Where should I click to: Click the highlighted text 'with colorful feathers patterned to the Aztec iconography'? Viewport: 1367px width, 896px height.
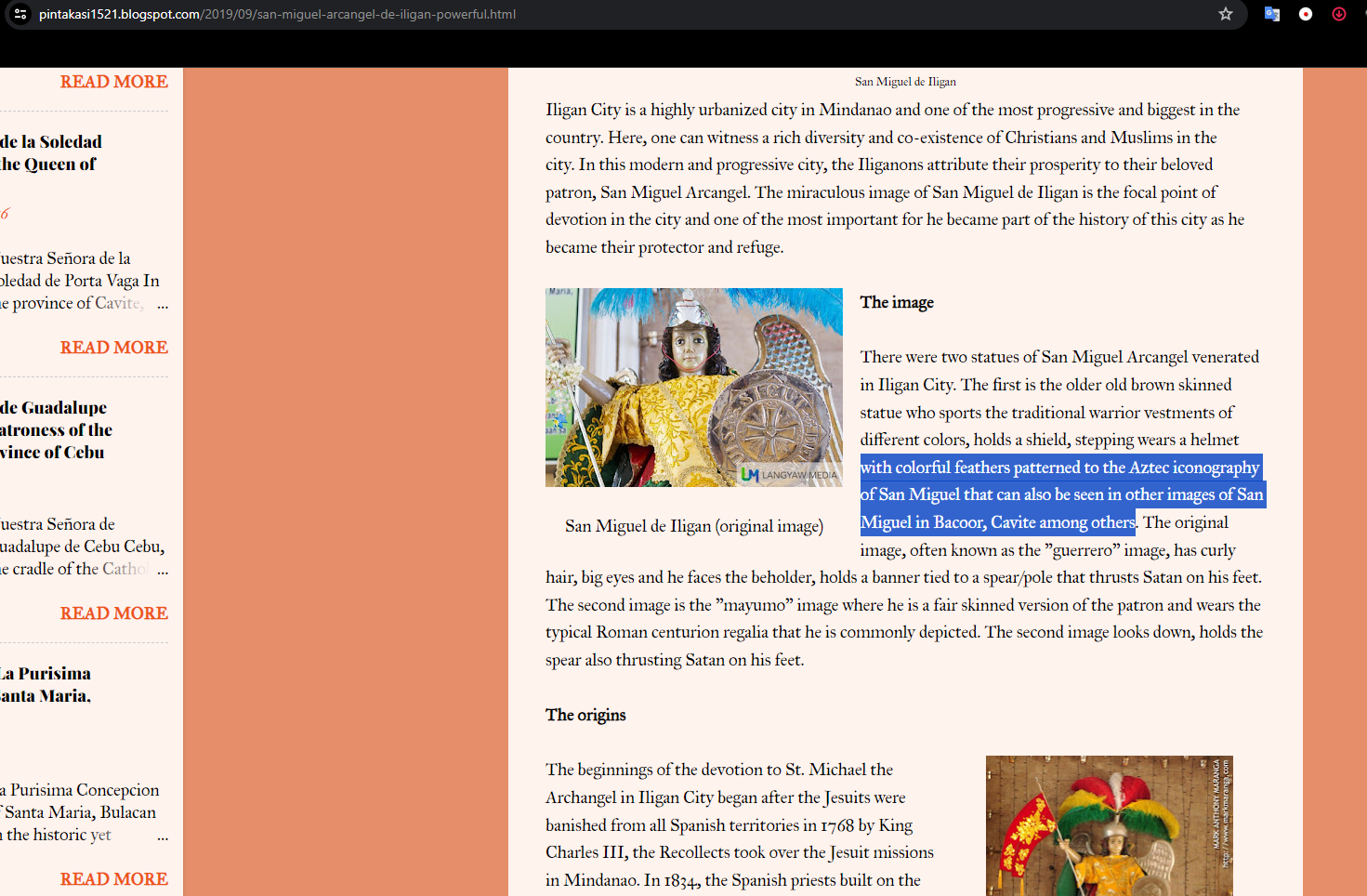[1059, 468]
